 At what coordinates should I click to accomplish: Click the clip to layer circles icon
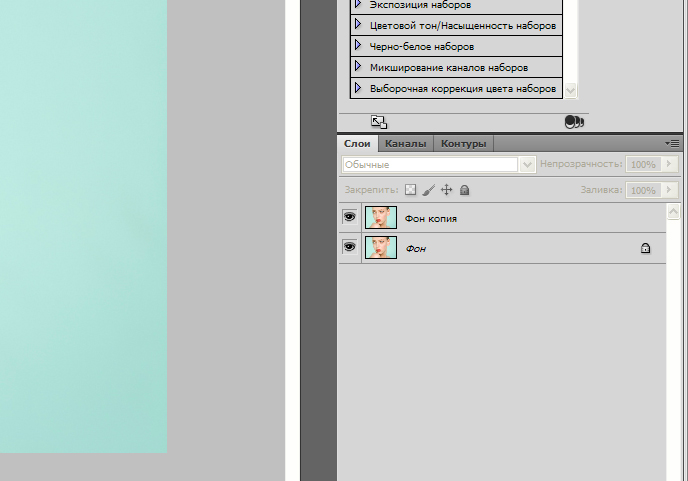573,121
